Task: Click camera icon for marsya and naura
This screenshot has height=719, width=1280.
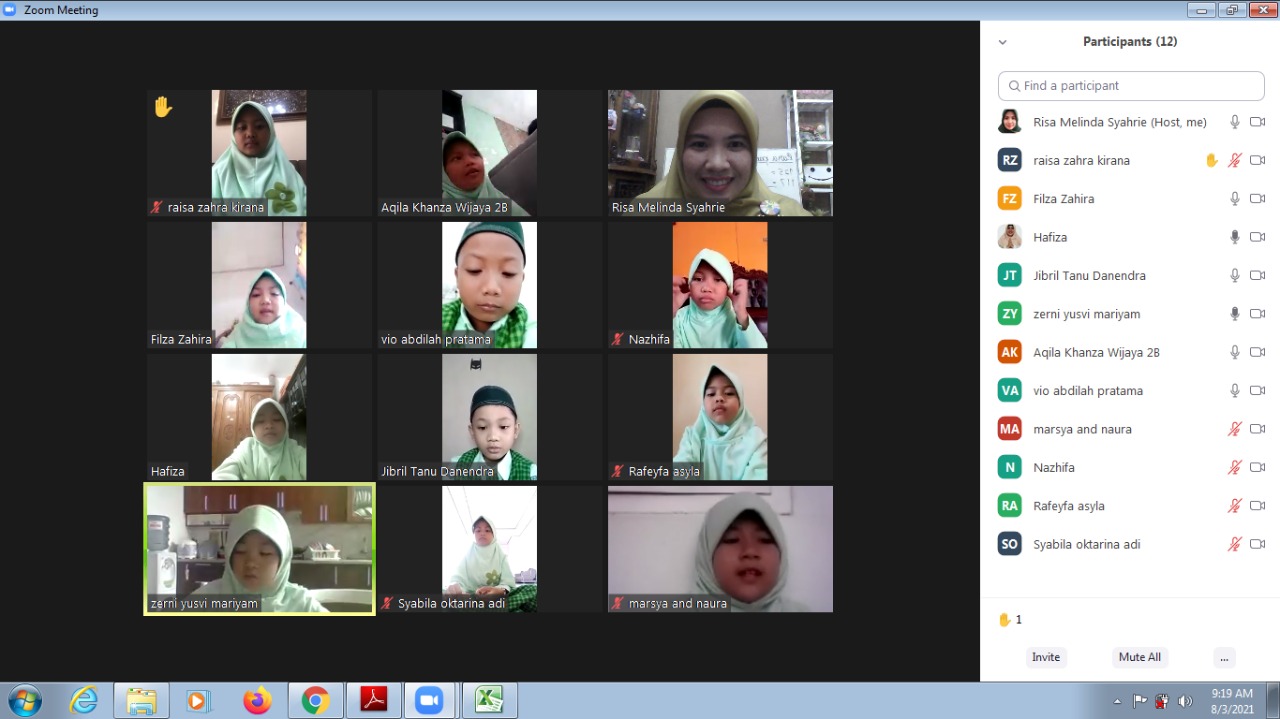Action: (x=1257, y=429)
